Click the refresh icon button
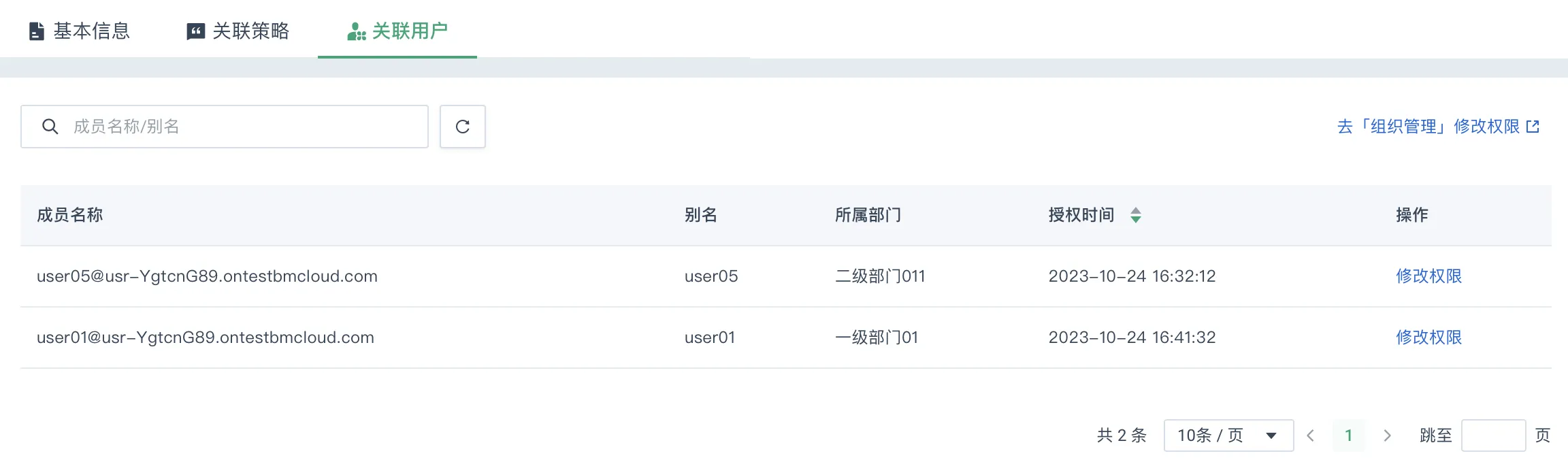1568x460 pixels. tap(463, 127)
